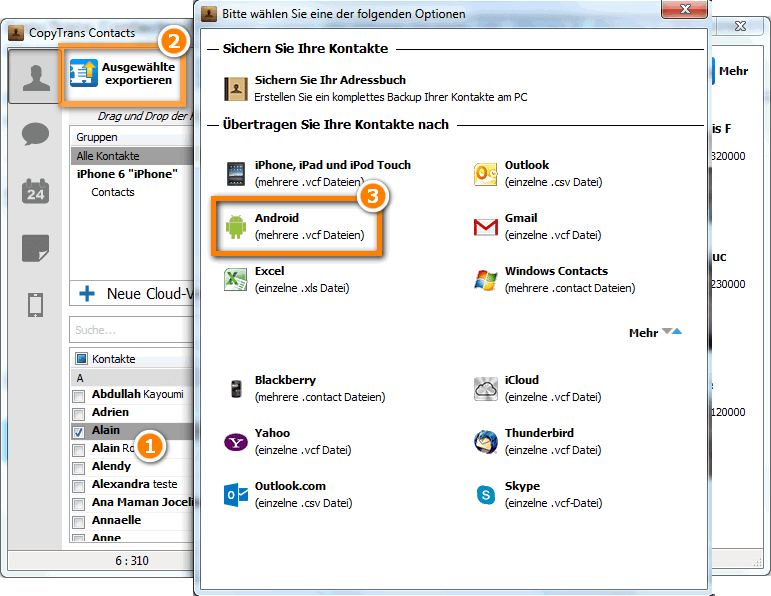Image resolution: width=771 pixels, height=596 pixels.
Task: Open the device phone sidebar icon
Action: coord(35,305)
